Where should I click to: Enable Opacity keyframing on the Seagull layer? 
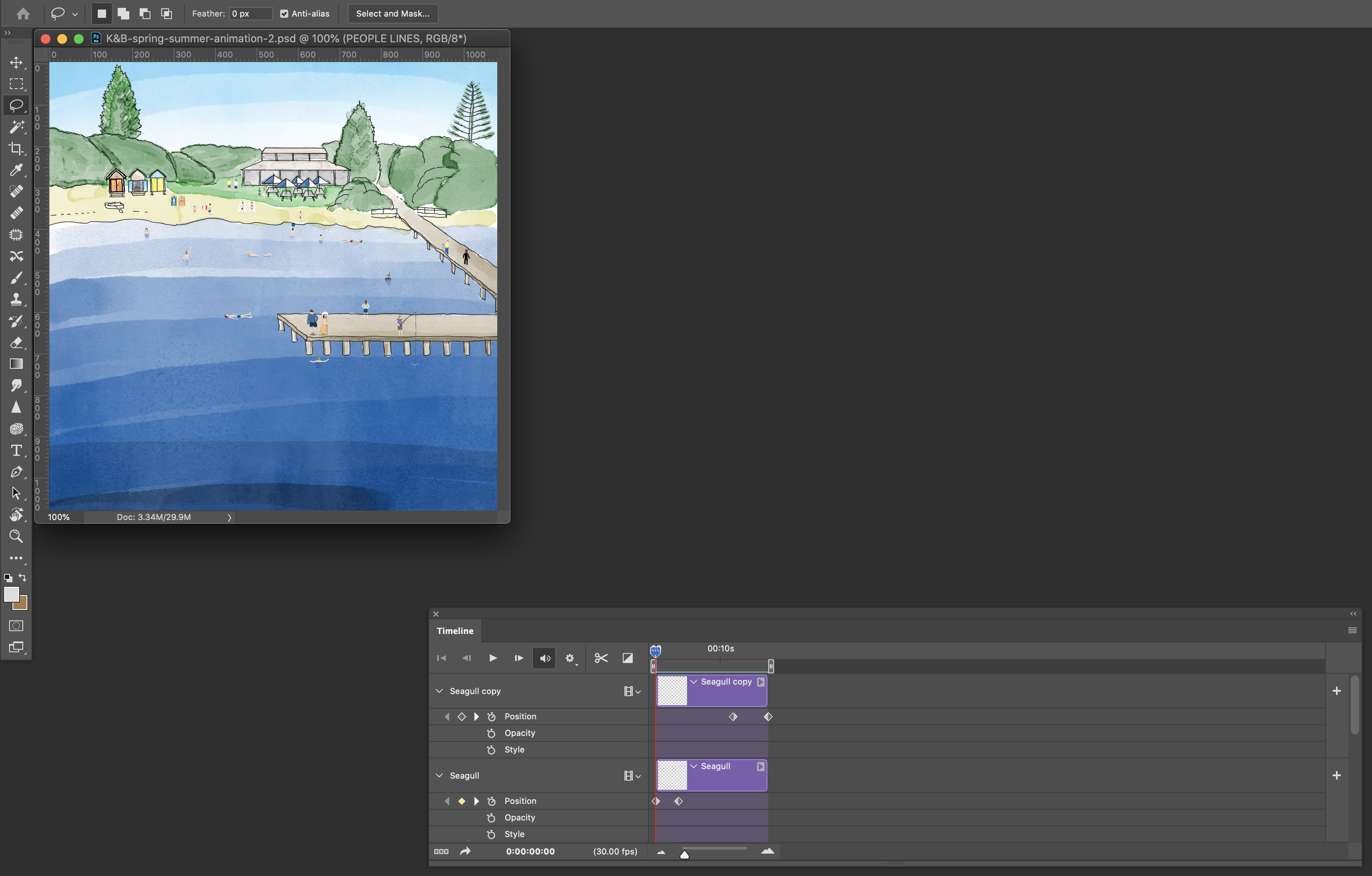[491, 817]
